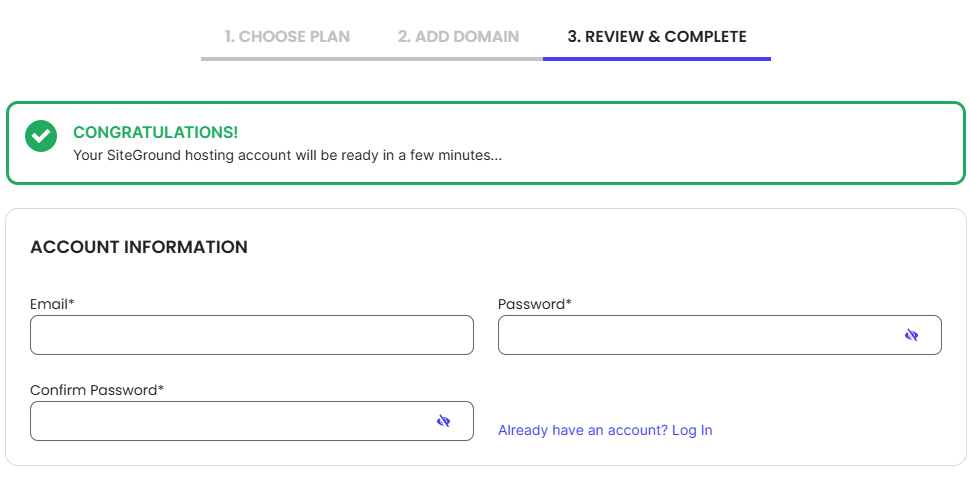Screen dimensions: 970x480
Task: Click the gray progress bar under Add Domain
Action: (458, 59)
